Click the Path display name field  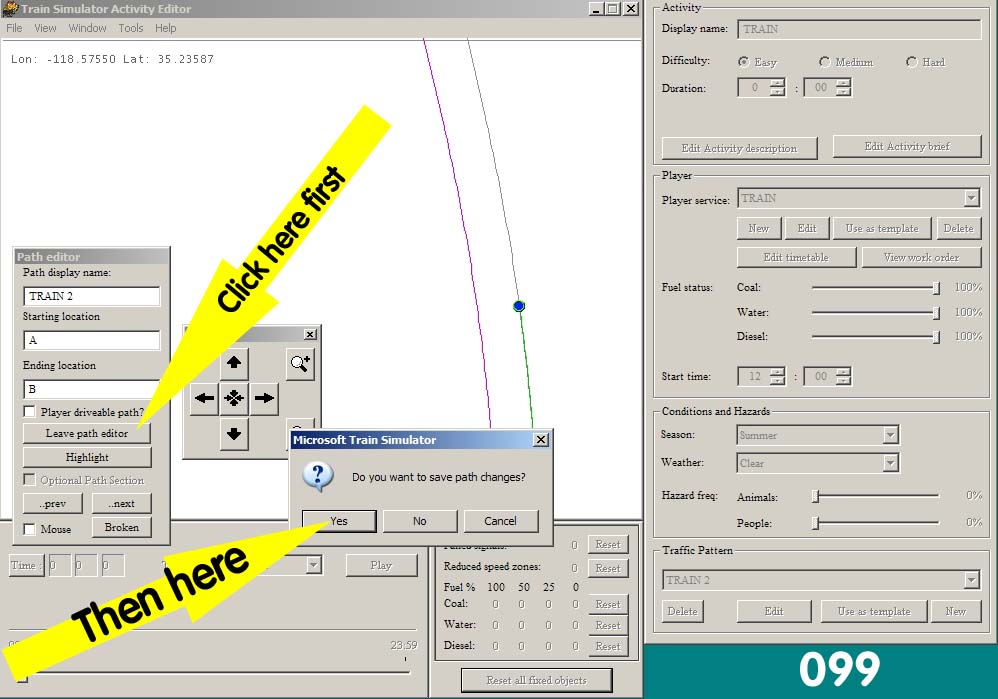tap(92, 296)
